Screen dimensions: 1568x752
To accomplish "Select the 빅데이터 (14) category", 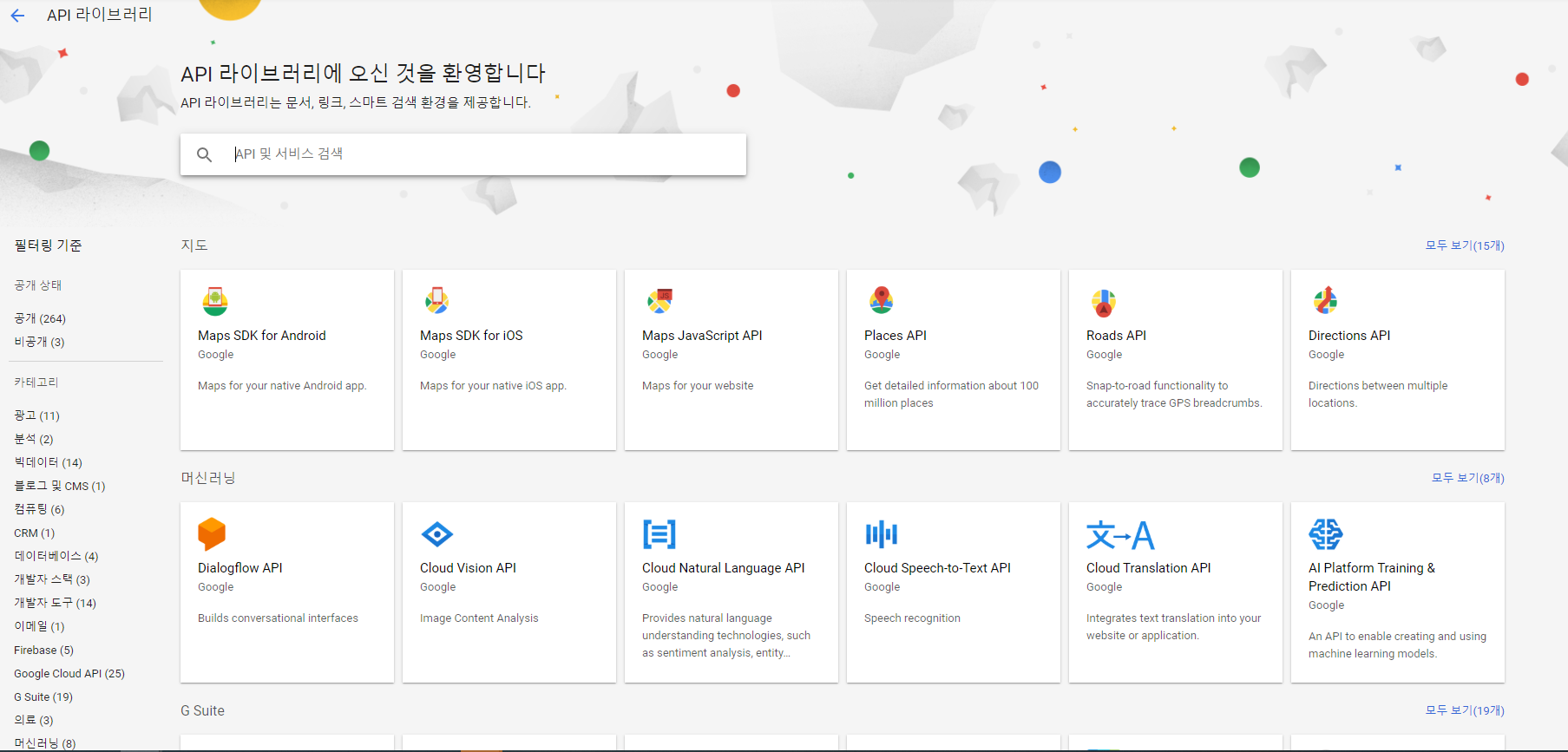I will [x=48, y=462].
